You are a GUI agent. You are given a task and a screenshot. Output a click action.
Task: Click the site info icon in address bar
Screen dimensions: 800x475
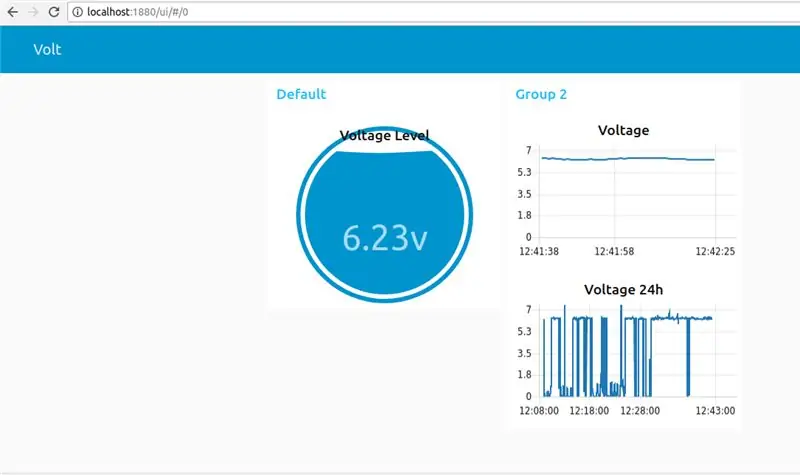(78, 12)
